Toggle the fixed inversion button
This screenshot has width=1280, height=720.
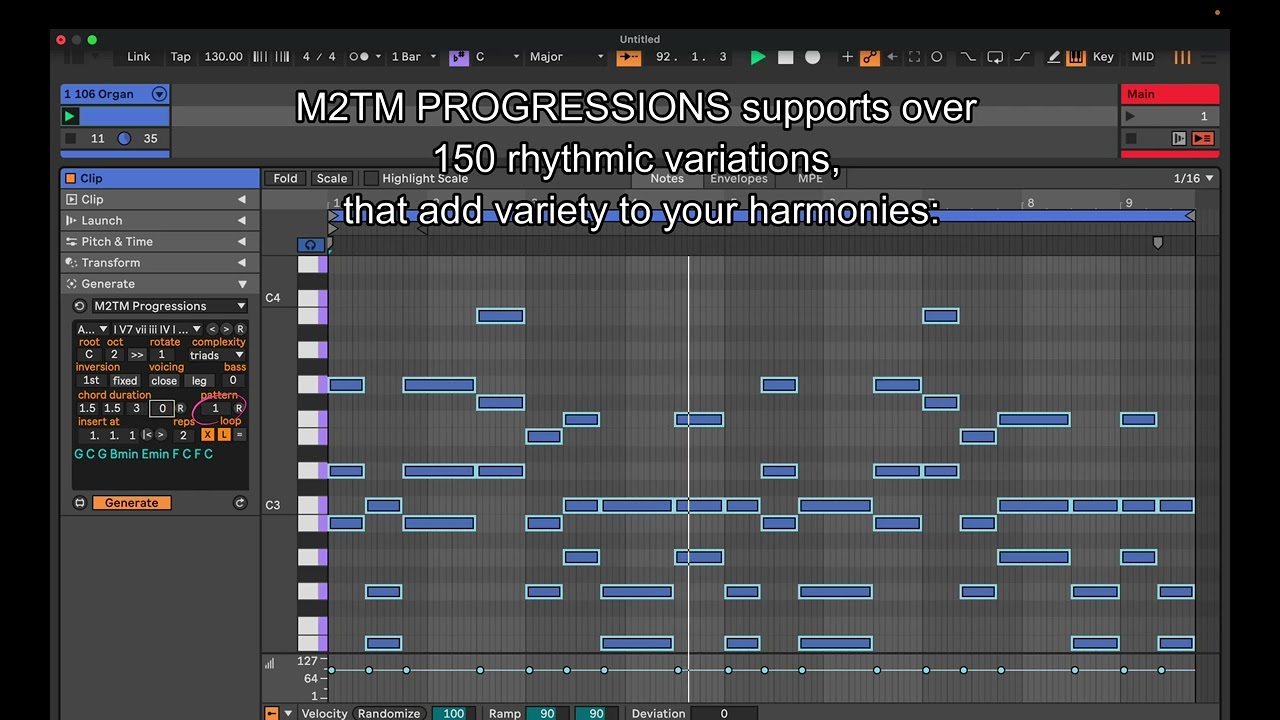tap(125, 381)
